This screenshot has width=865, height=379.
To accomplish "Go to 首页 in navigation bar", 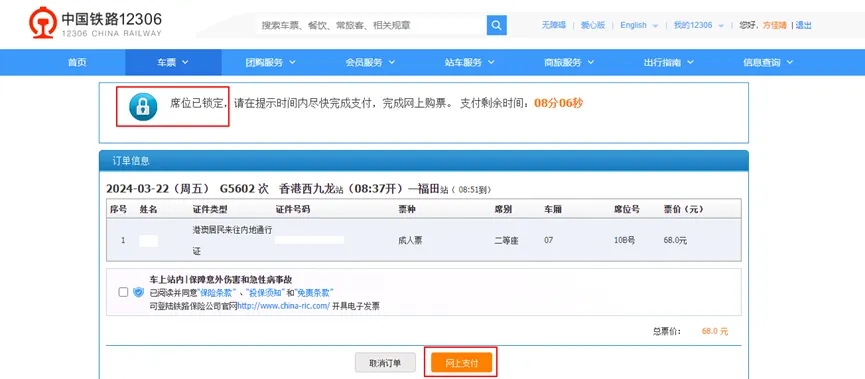I will 77,62.
